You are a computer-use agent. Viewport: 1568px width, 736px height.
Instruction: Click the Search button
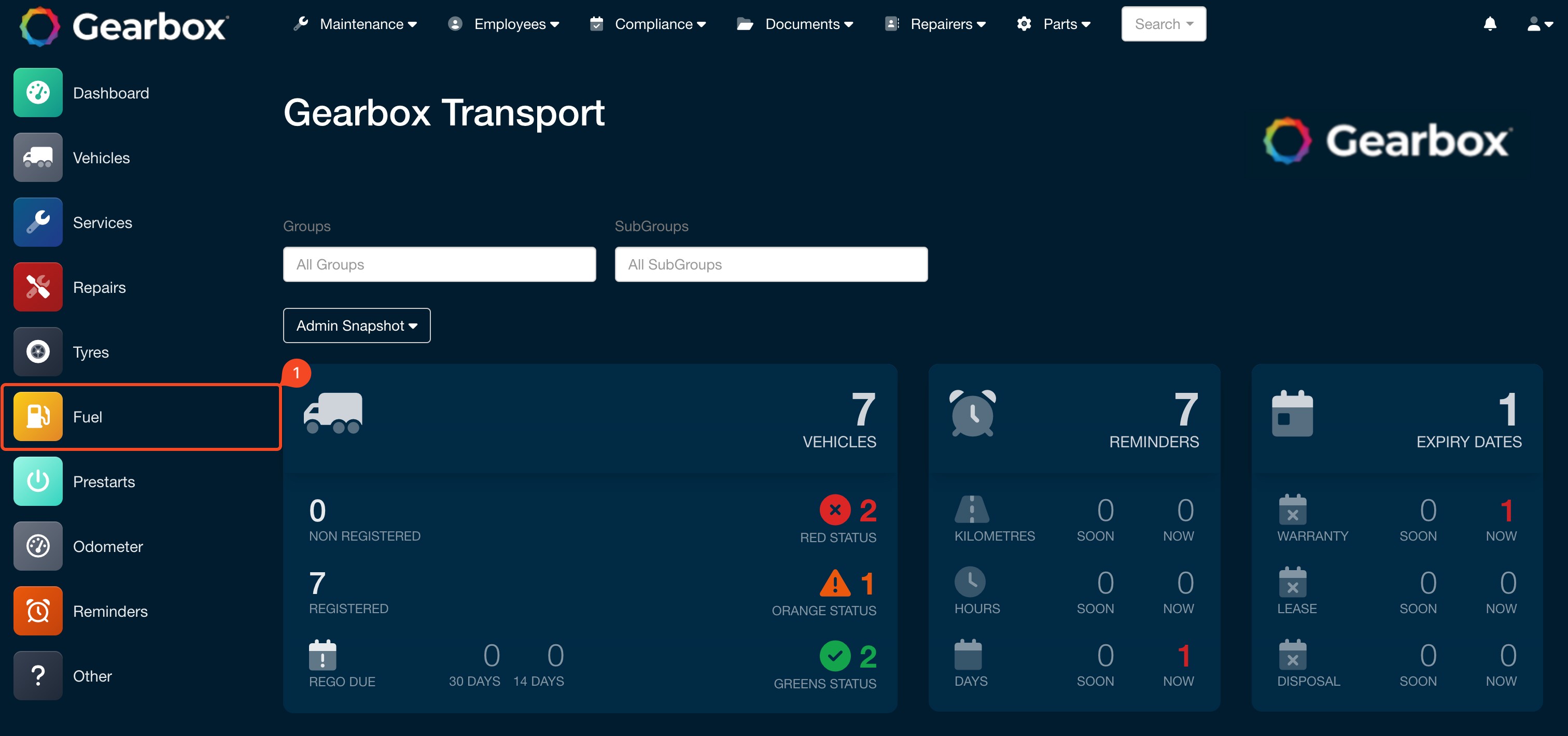1163,24
